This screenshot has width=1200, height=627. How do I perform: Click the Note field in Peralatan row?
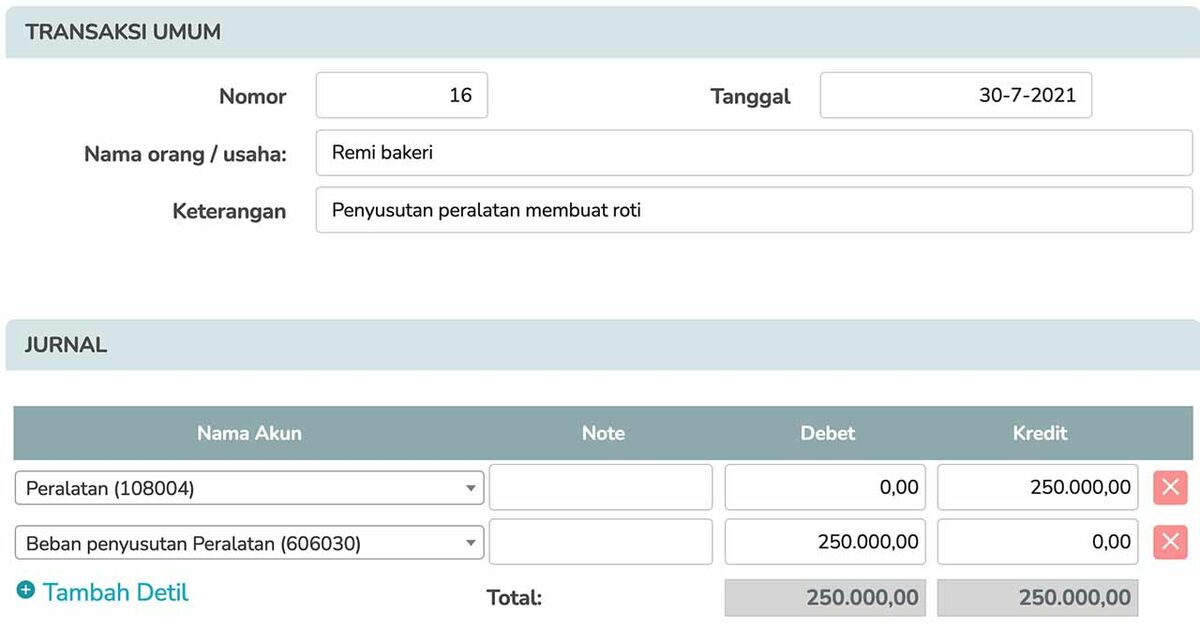[x=600, y=488]
